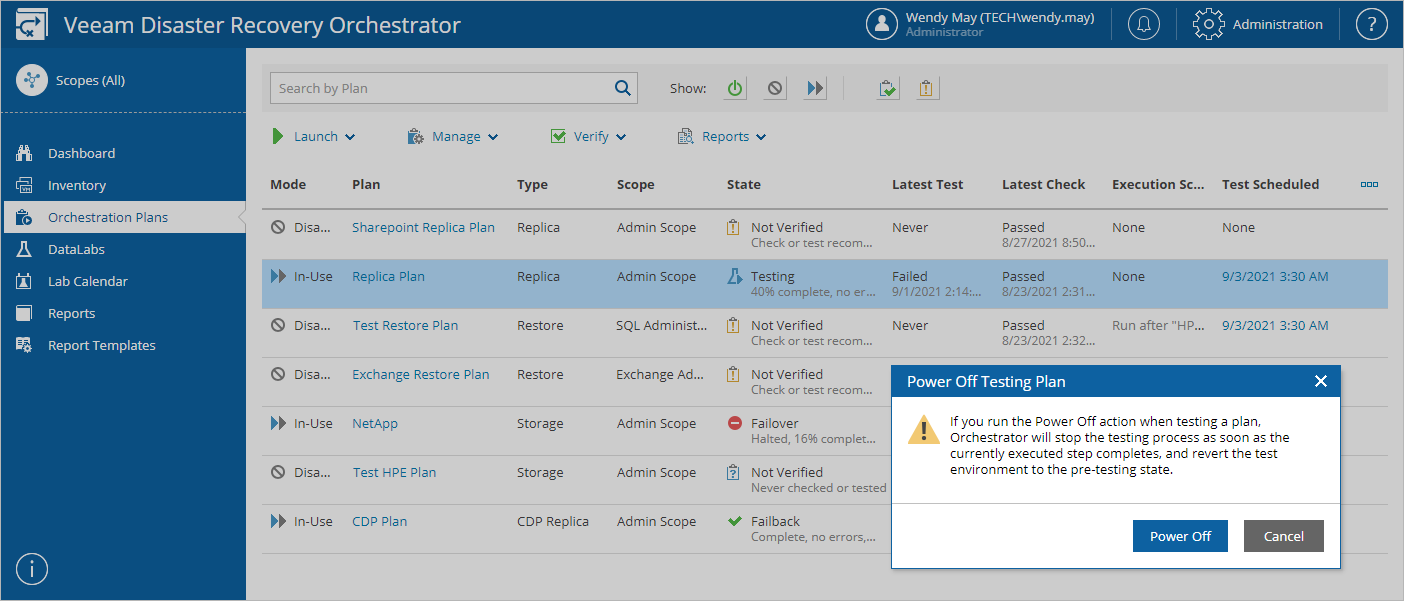Image resolution: width=1404 pixels, height=601 pixels.
Task: Toggle the Show in-use plans filter
Action: click(815, 88)
